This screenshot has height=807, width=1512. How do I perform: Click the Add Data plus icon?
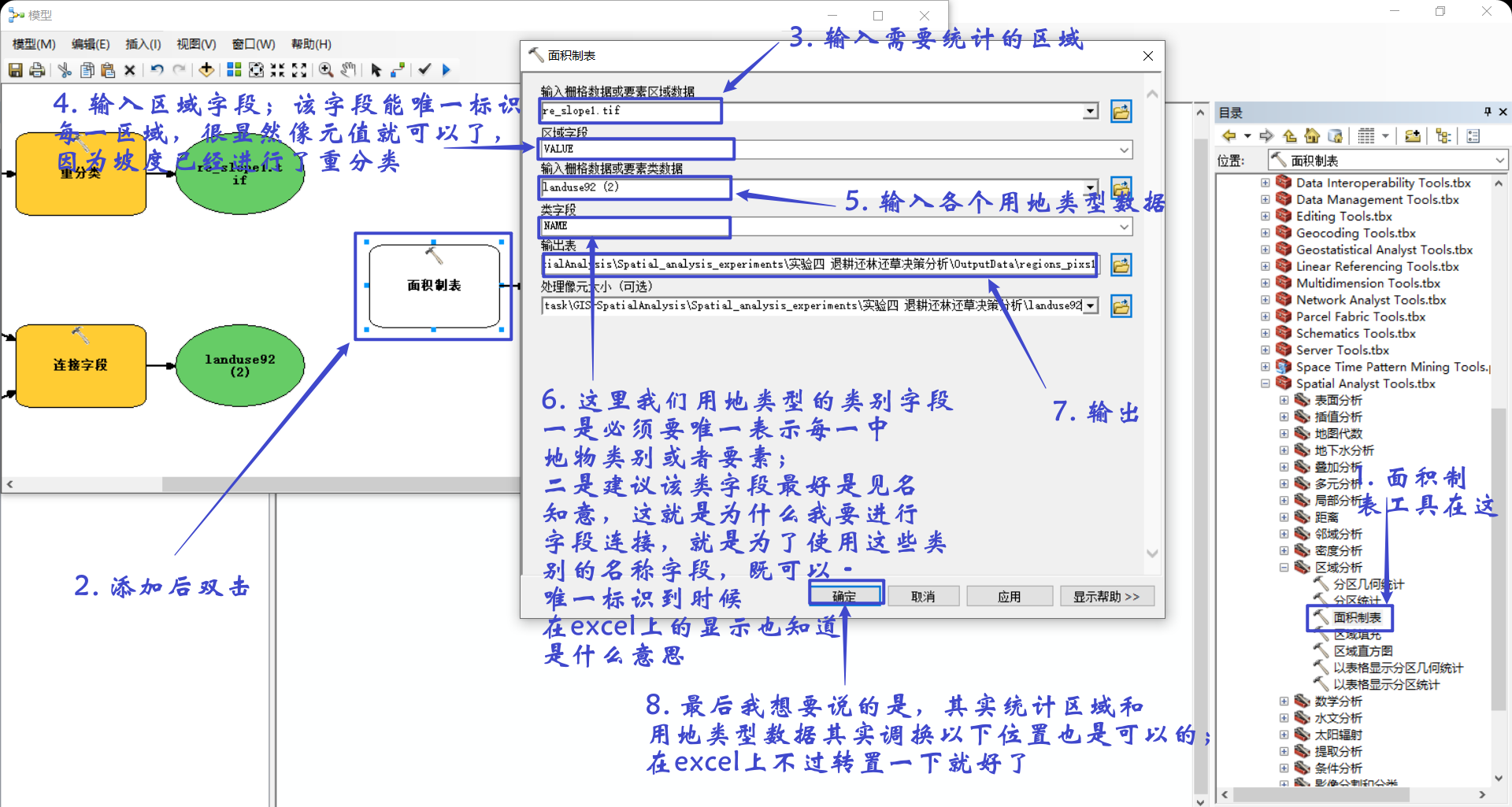206,70
